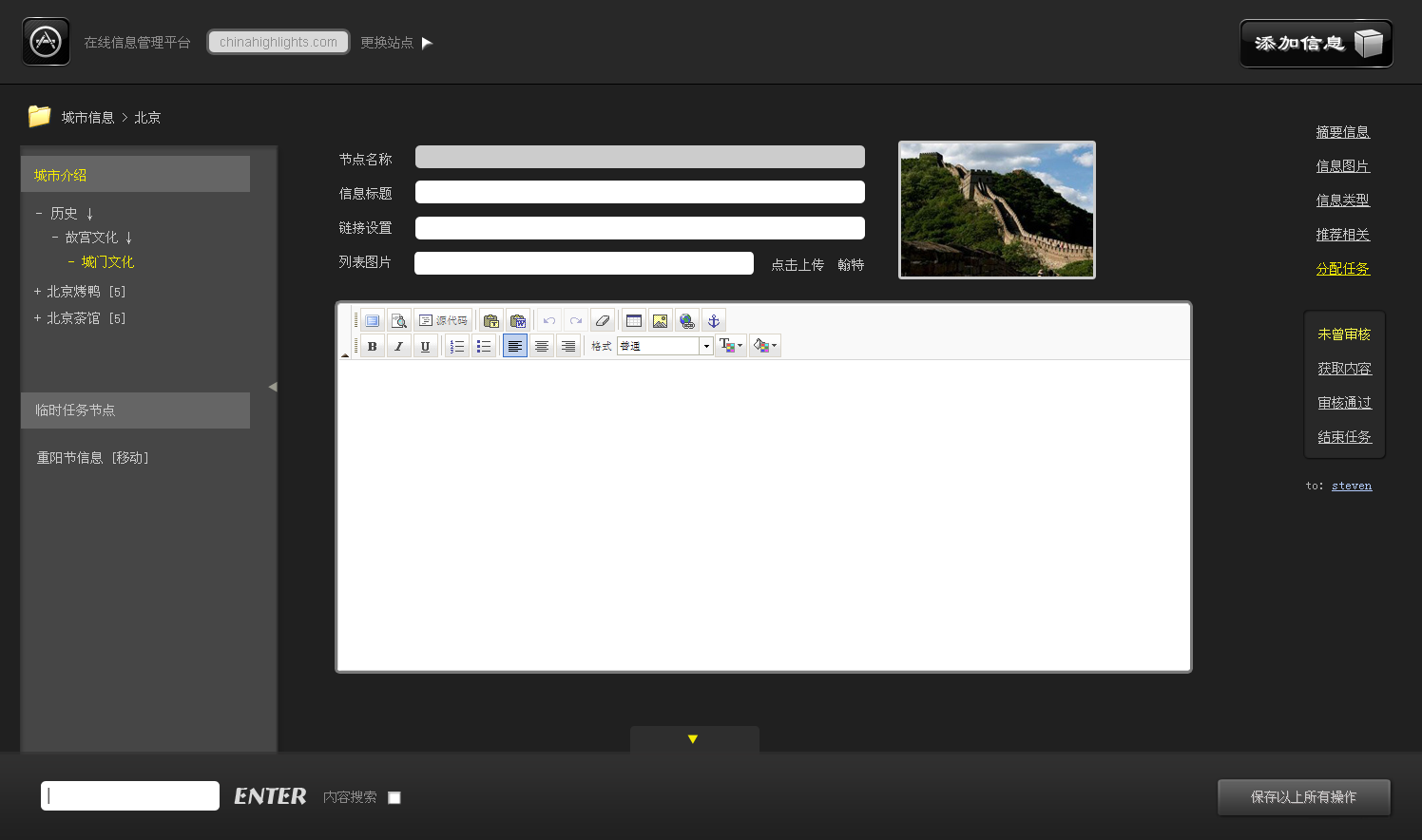Expand the 北京烤鸭 tree node
The width and height of the screenshot is (1422, 840).
pyautogui.click(x=37, y=292)
